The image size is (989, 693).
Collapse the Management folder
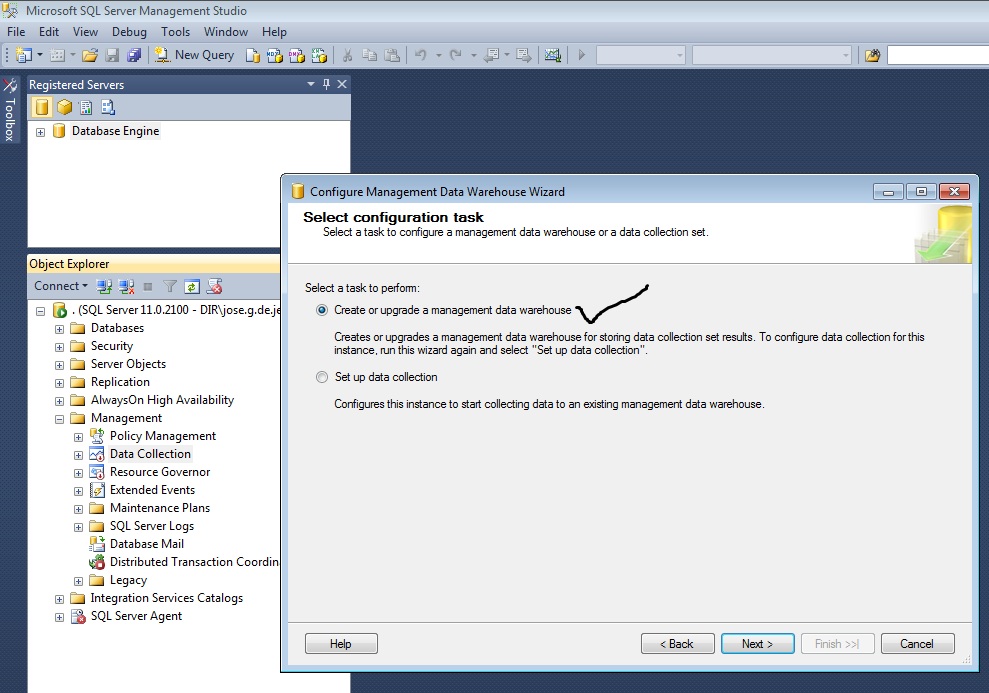59,419
